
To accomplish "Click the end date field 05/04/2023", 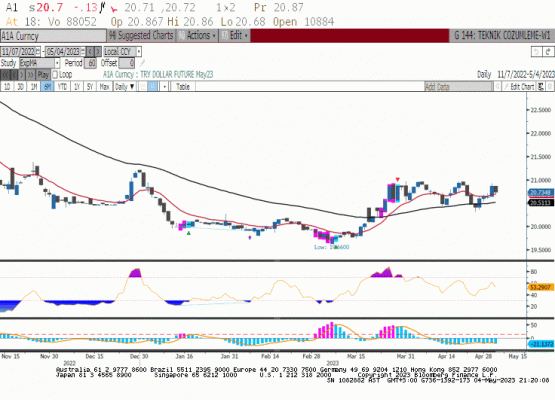I will point(63,52).
